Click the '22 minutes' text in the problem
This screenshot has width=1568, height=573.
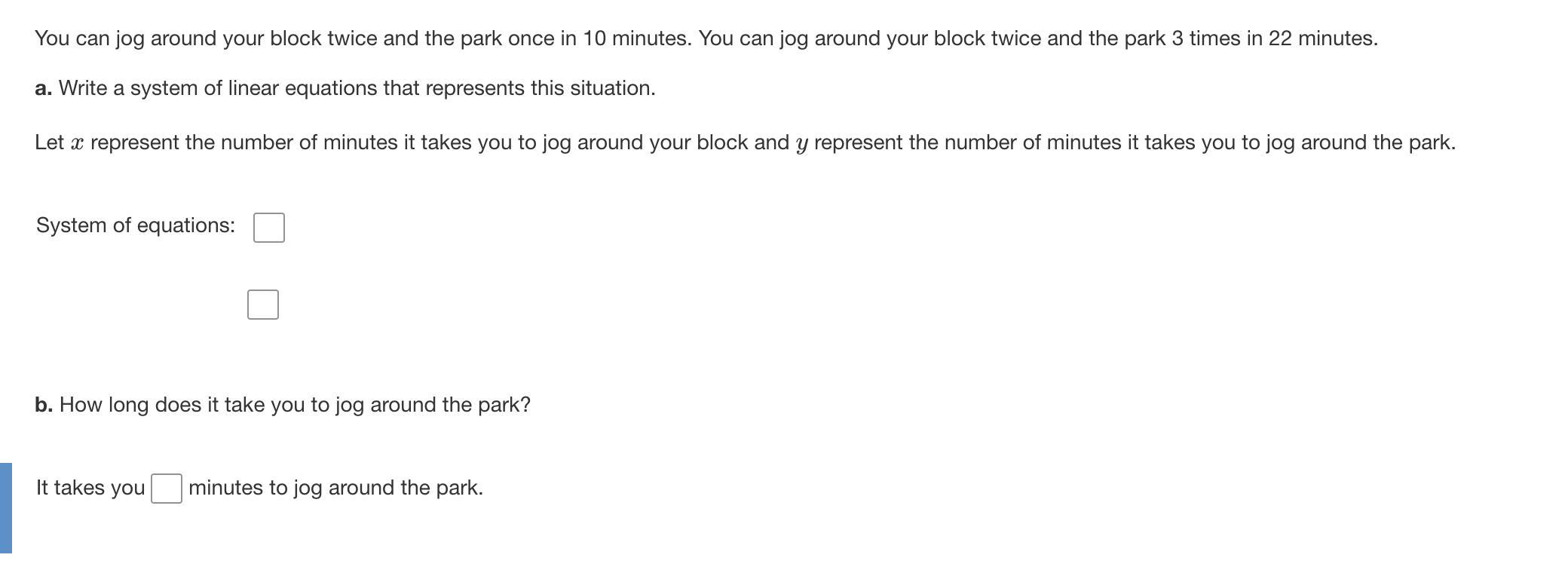click(1323, 38)
